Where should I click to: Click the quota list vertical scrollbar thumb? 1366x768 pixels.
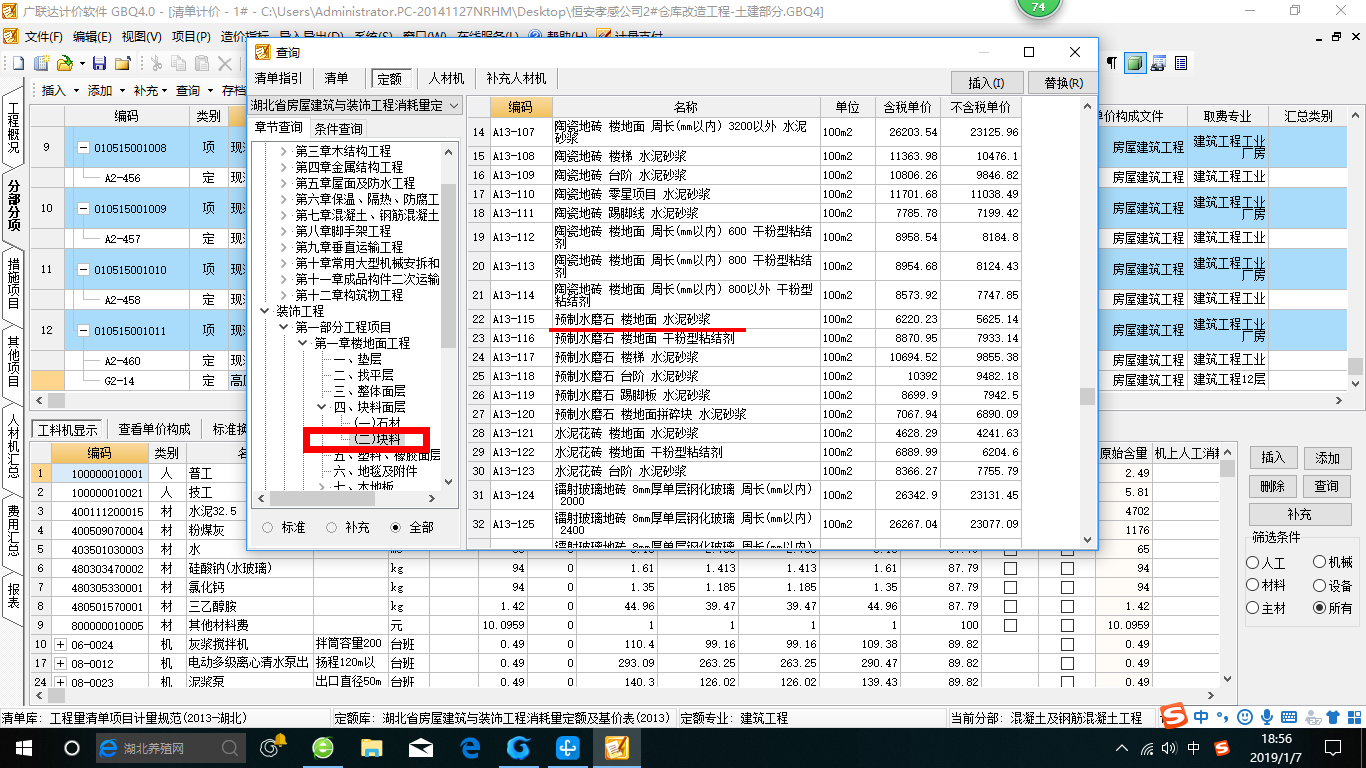tap(1087, 397)
